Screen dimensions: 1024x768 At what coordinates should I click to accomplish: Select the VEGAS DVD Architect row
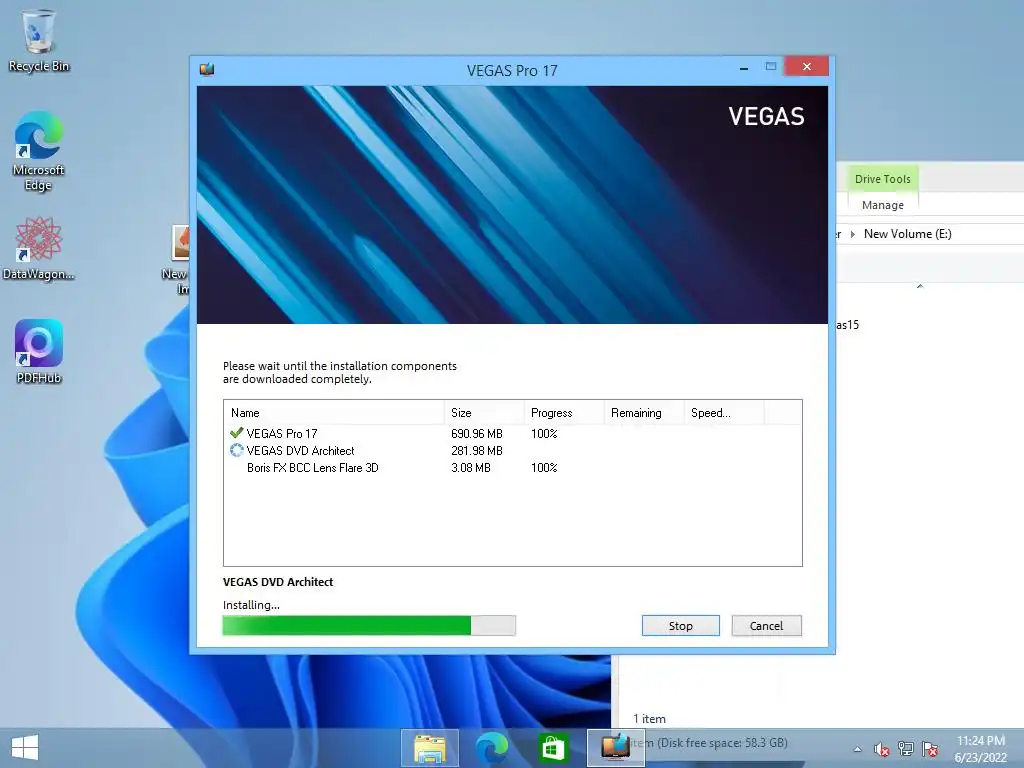513,451
